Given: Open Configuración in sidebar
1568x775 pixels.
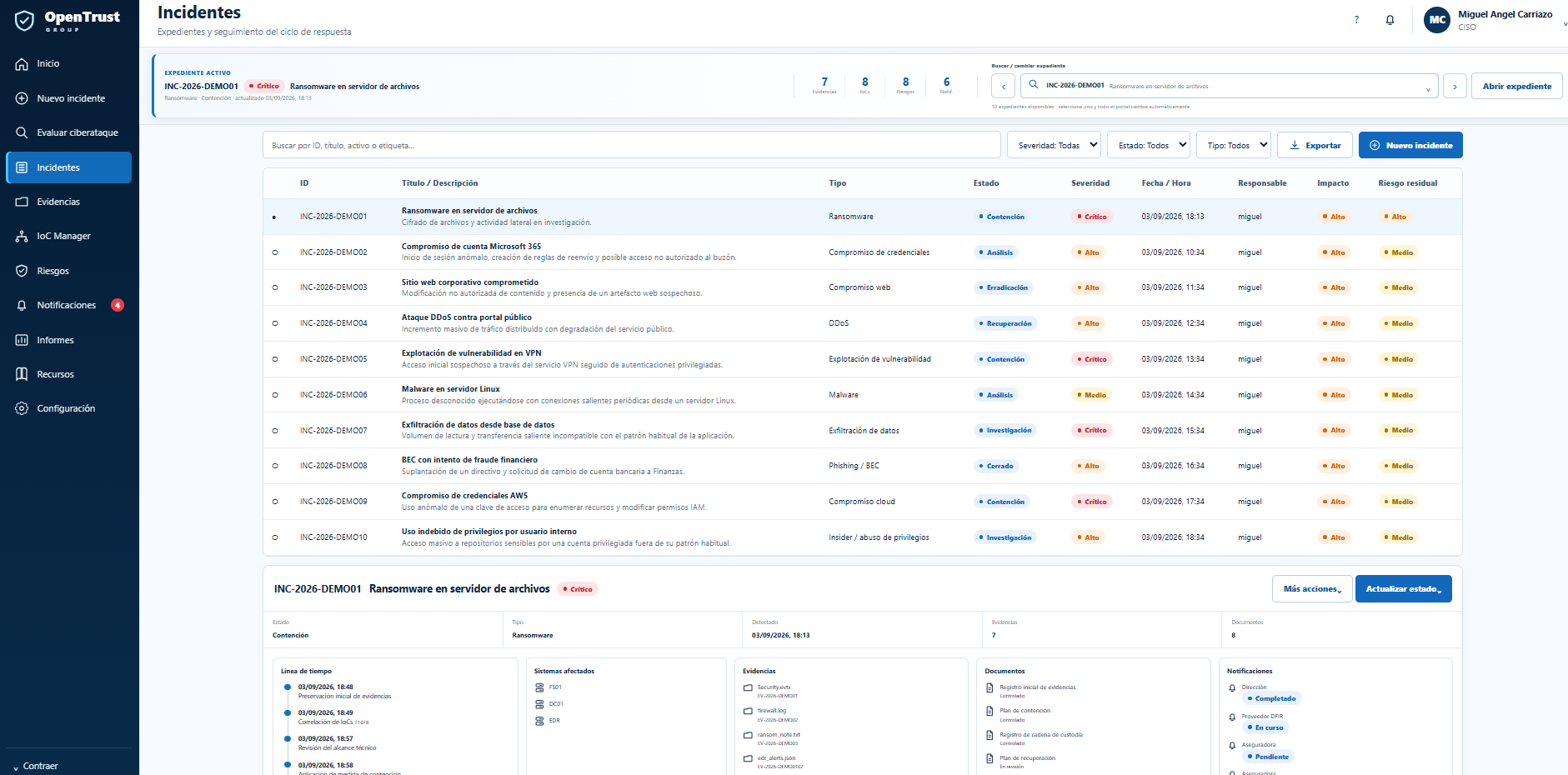Looking at the screenshot, I should coord(68,408).
